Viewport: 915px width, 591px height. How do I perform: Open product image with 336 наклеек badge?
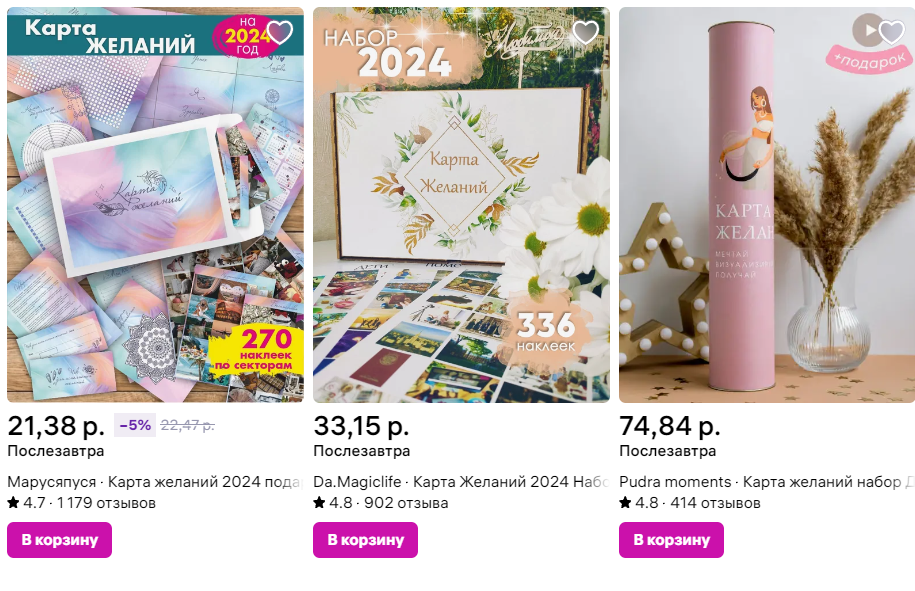point(461,205)
